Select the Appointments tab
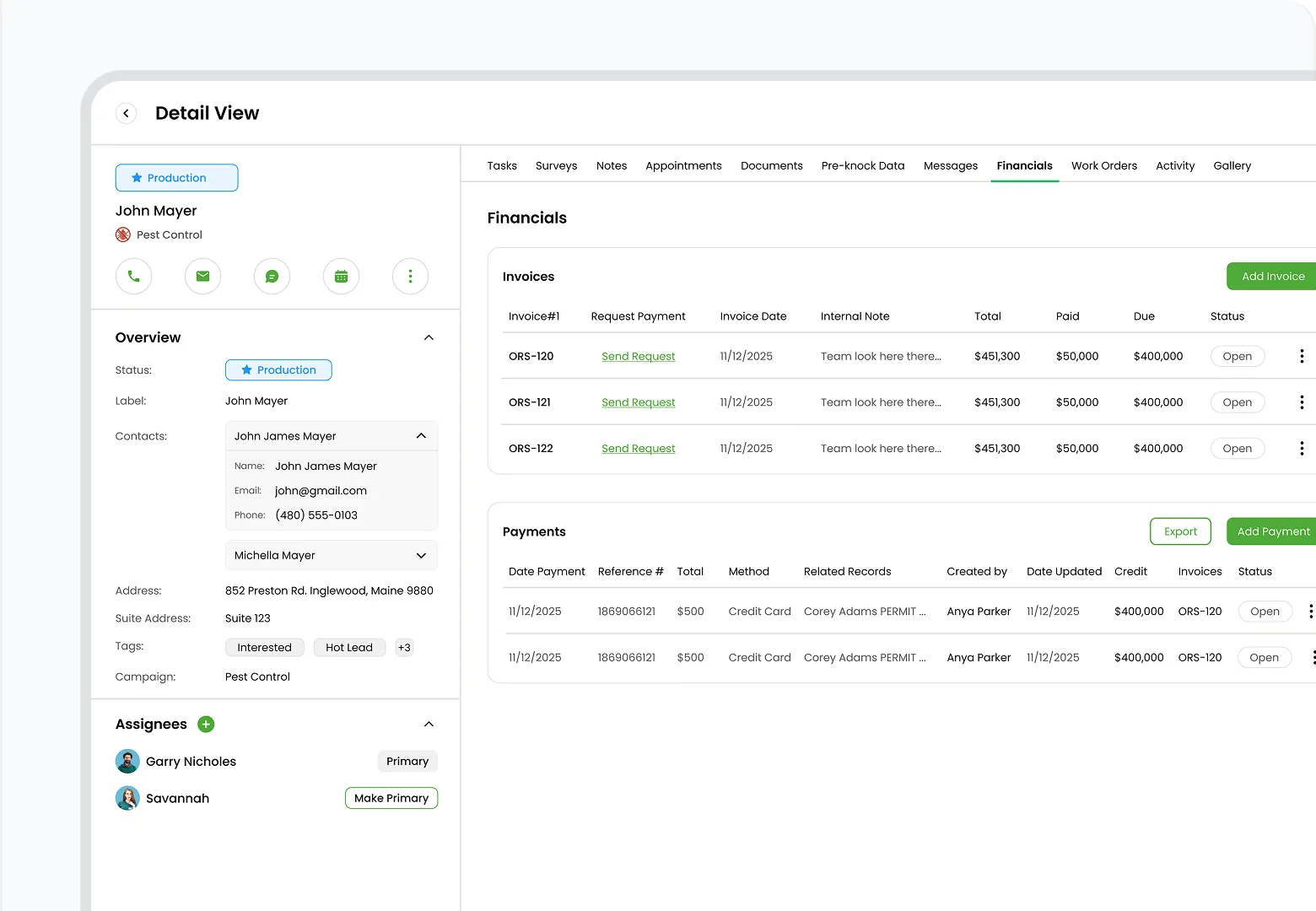 click(x=683, y=165)
